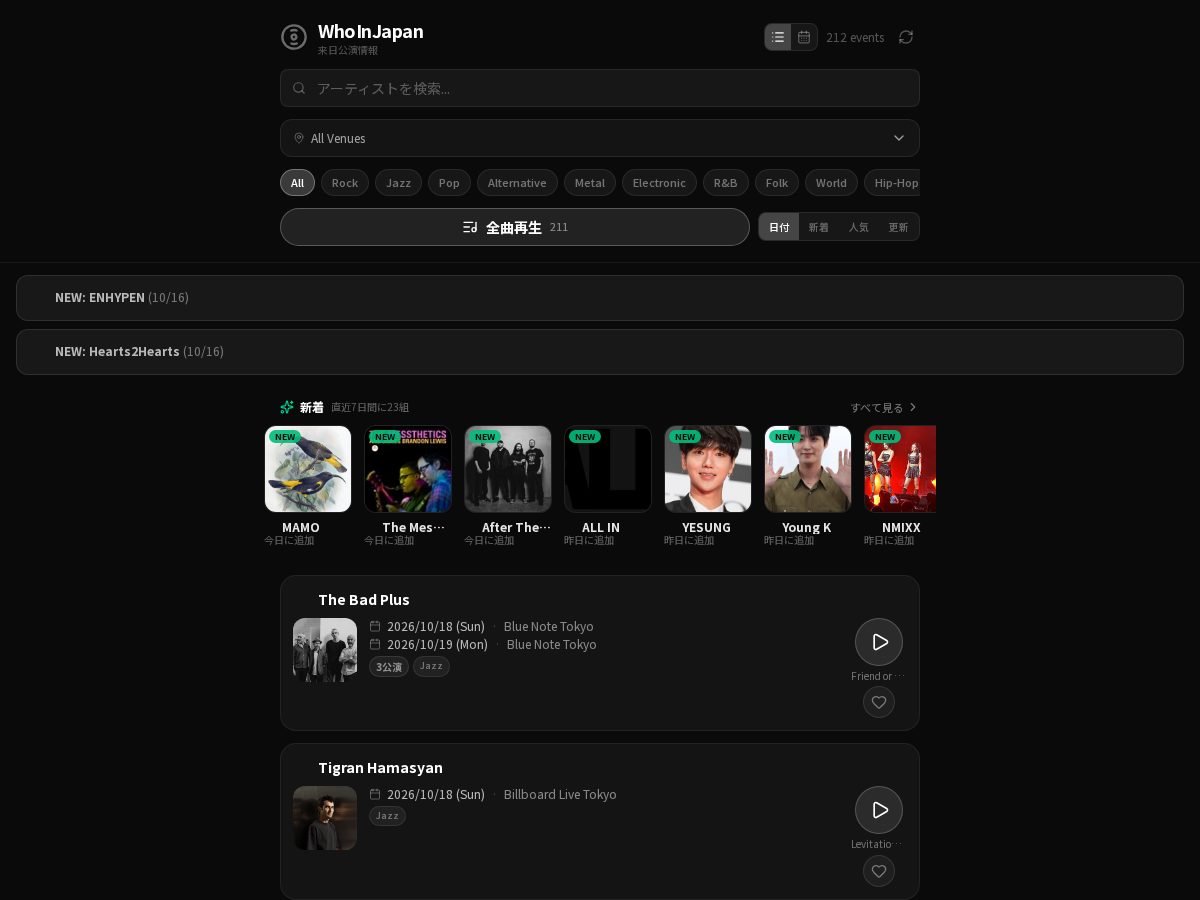Open YESUNG new arrival thumbnail
The image size is (1200, 900).
[708, 469]
